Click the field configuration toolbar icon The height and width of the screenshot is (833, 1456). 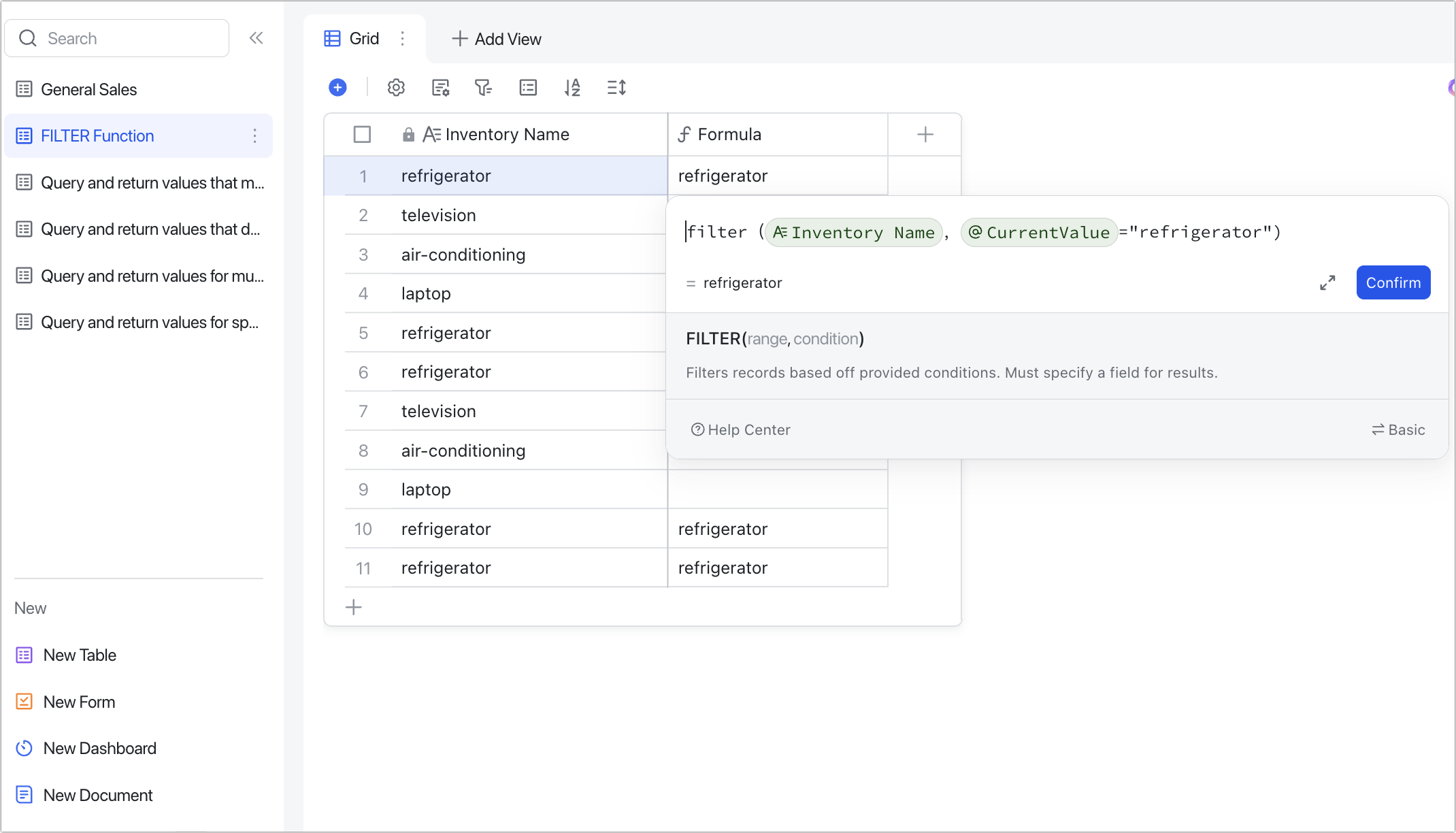(440, 87)
